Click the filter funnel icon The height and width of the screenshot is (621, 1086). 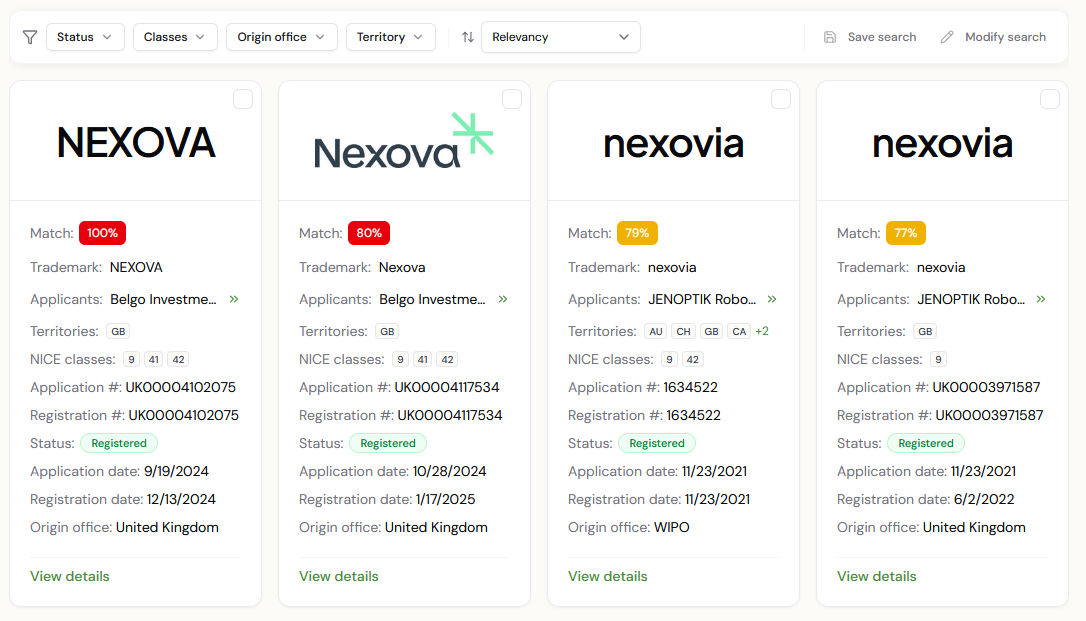coord(30,37)
